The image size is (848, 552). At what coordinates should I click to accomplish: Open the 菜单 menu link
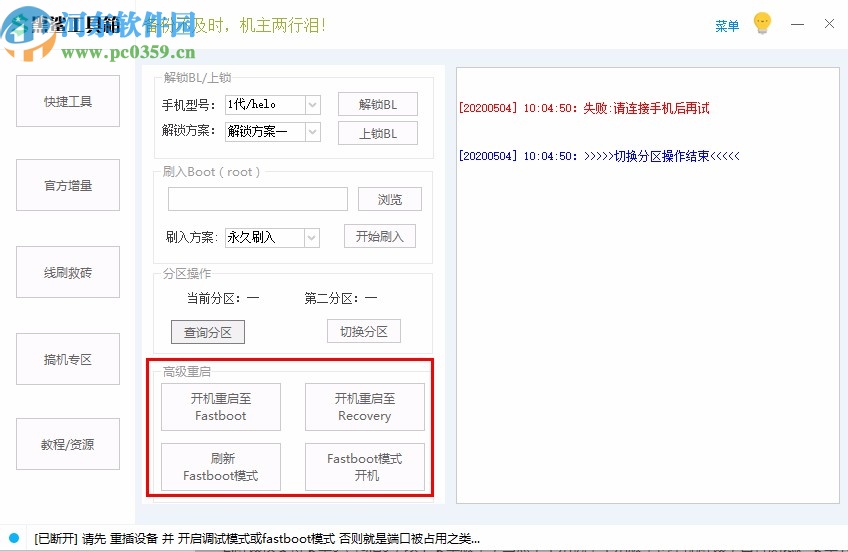pyautogui.click(x=727, y=26)
